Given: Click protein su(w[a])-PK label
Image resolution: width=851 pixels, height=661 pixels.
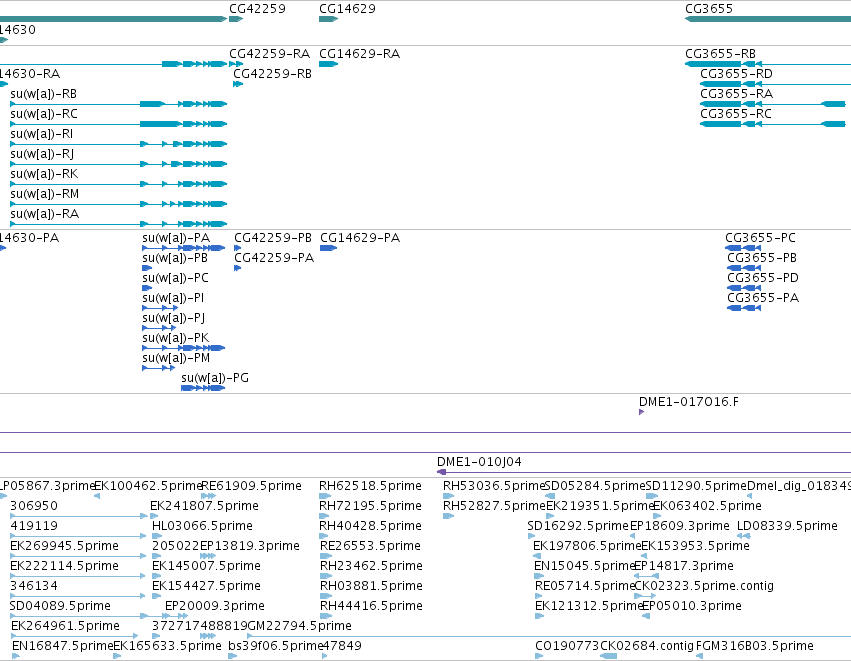Looking at the screenshot, I should 175,338.
